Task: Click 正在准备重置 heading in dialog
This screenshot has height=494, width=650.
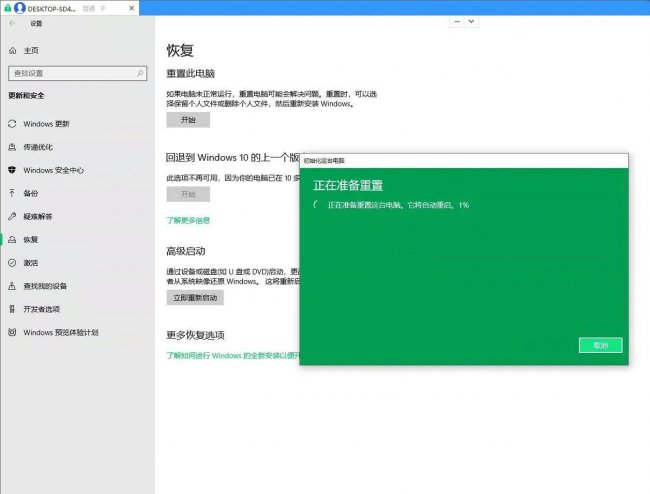Action: pos(348,185)
